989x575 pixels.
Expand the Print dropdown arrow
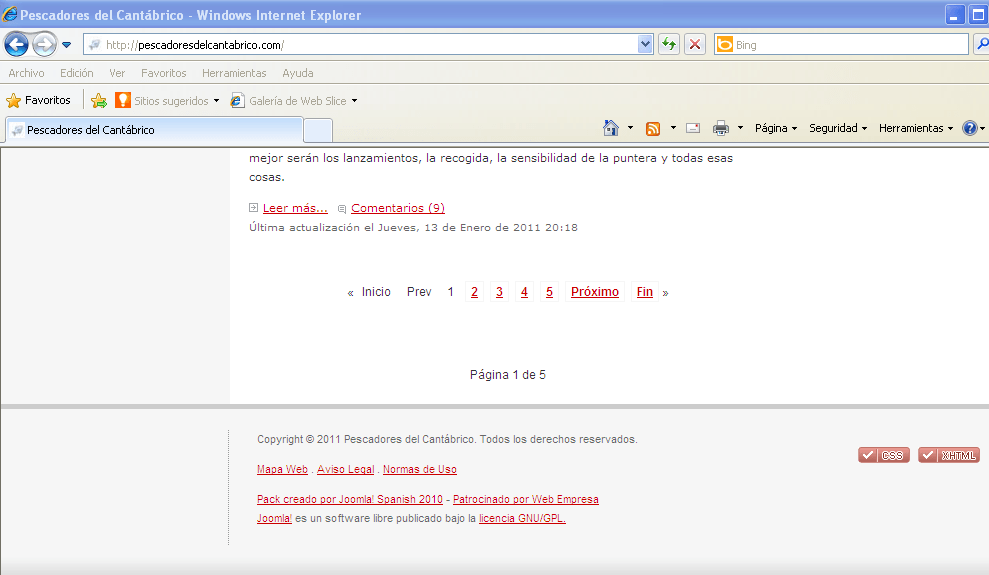(740, 128)
